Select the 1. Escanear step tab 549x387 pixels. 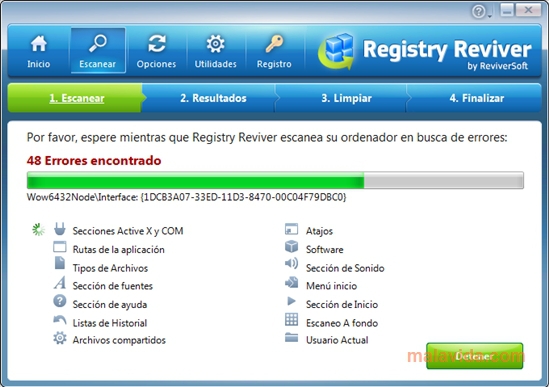75,98
